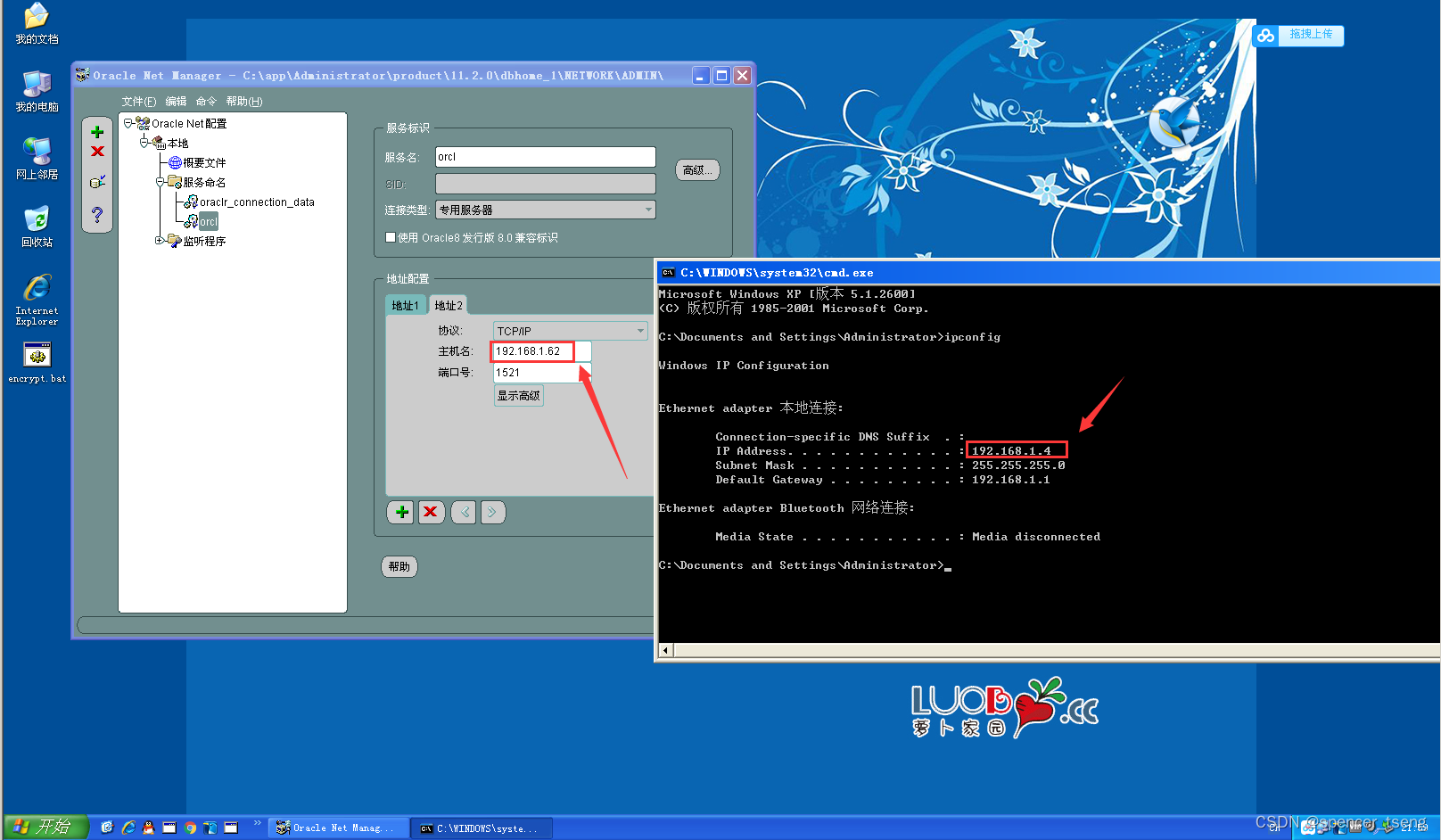
Task: Open the 文件(F) menu
Action: [x=137, y=101]
